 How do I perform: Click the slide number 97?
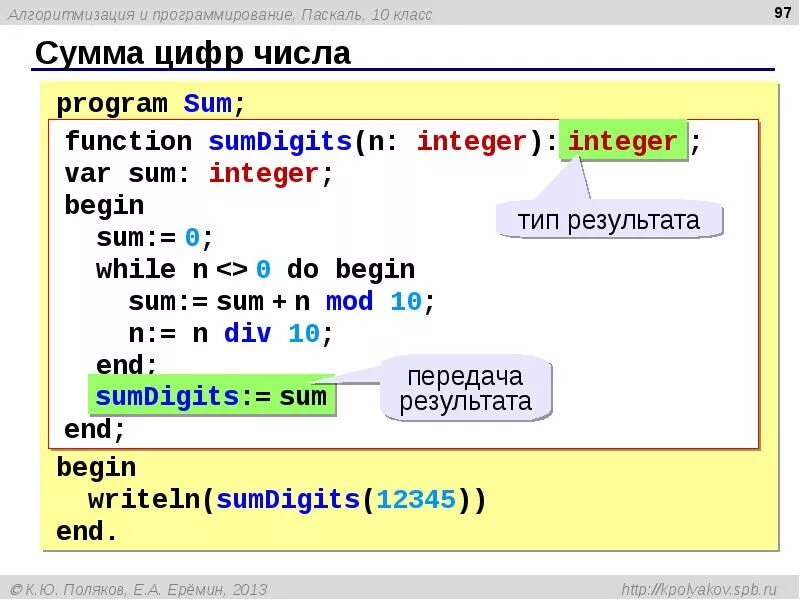(782, 12)
